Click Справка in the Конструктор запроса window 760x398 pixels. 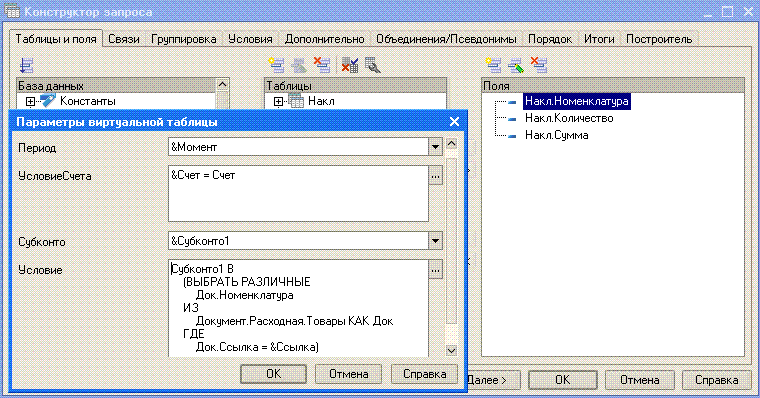click(x=716, y=380)
